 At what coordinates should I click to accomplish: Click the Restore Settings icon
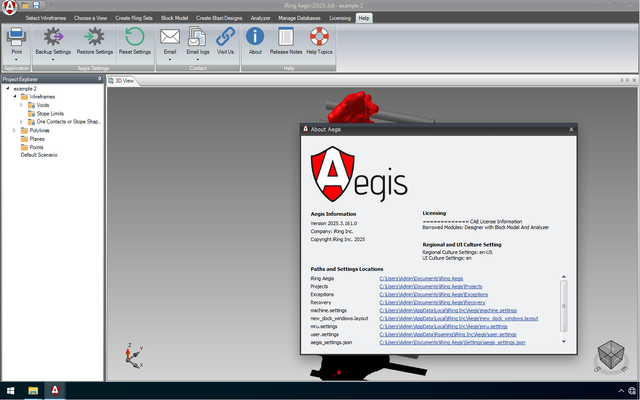(94, 36)
